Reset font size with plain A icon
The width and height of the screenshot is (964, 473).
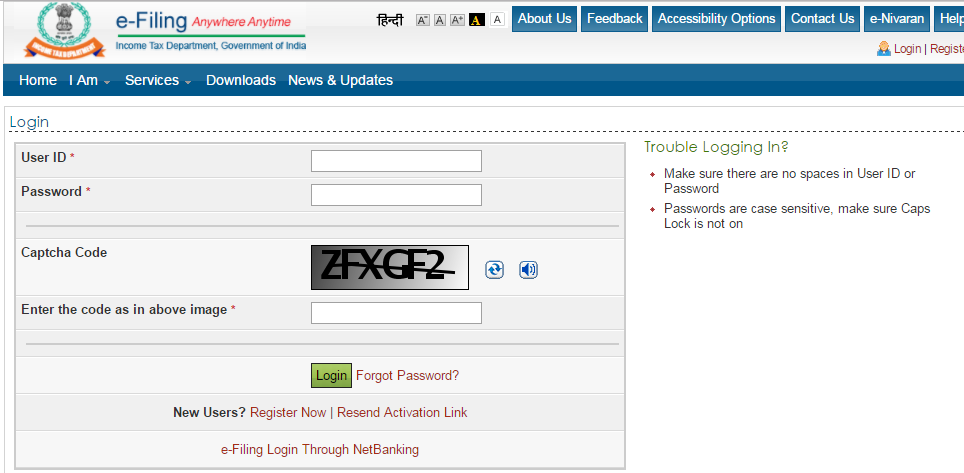tap(440, 20)
